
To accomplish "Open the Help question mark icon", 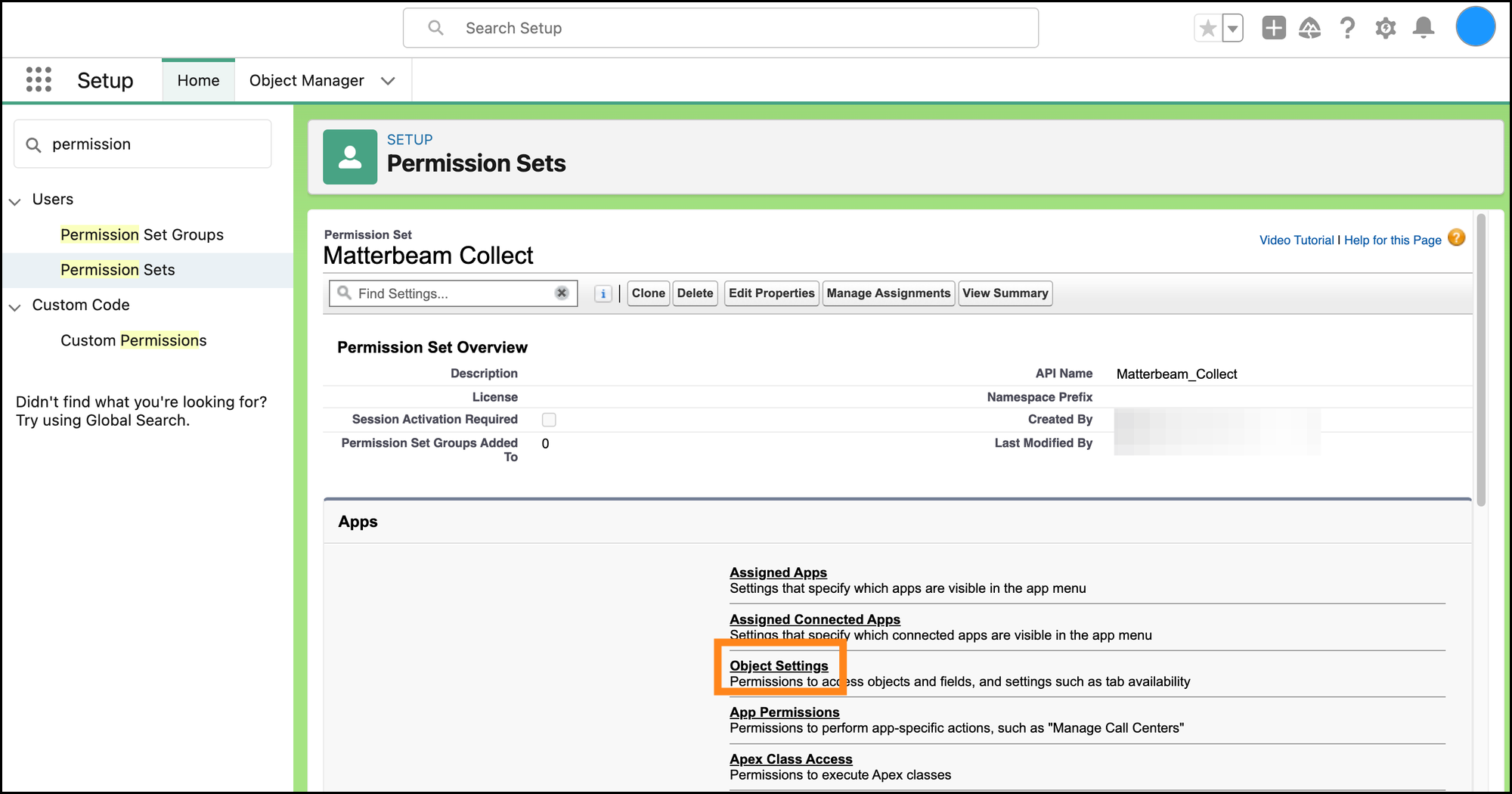I will point(1347,28).
